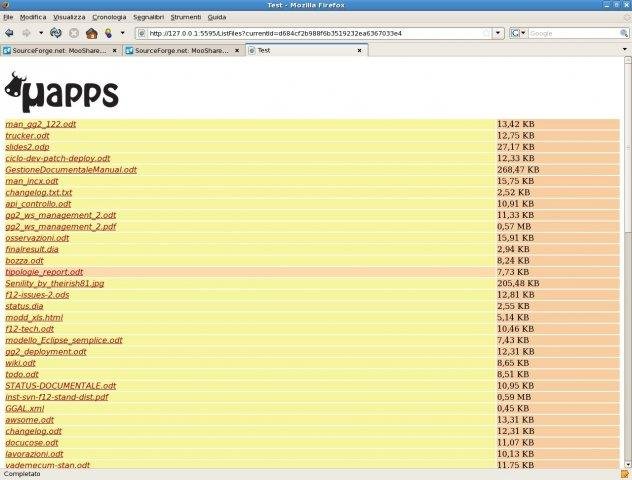The image size is (632, 480).
Task: Open the Segnalibri menu
Action: click(149, 17)
